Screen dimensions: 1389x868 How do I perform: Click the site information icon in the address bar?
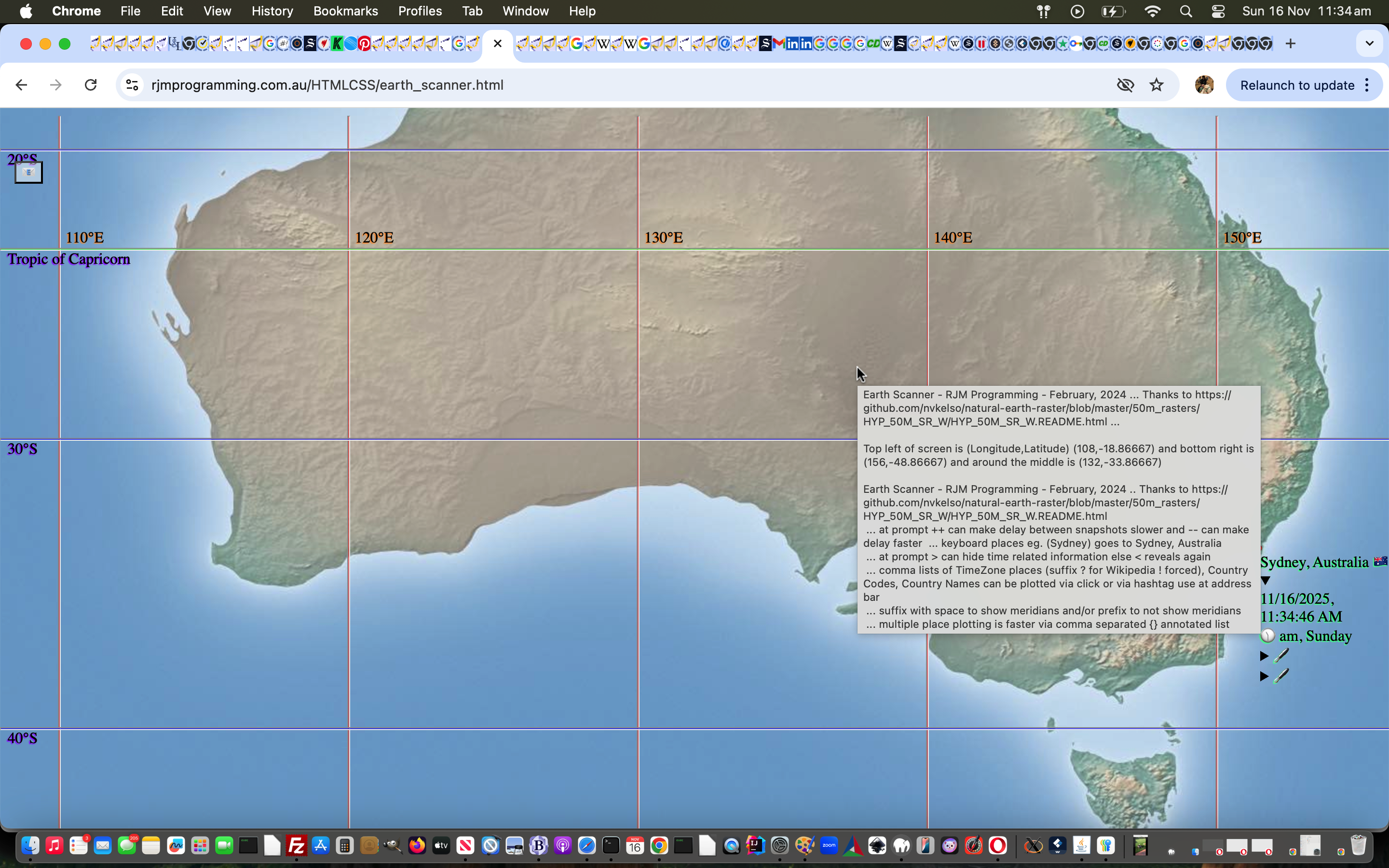coord(132,84)
